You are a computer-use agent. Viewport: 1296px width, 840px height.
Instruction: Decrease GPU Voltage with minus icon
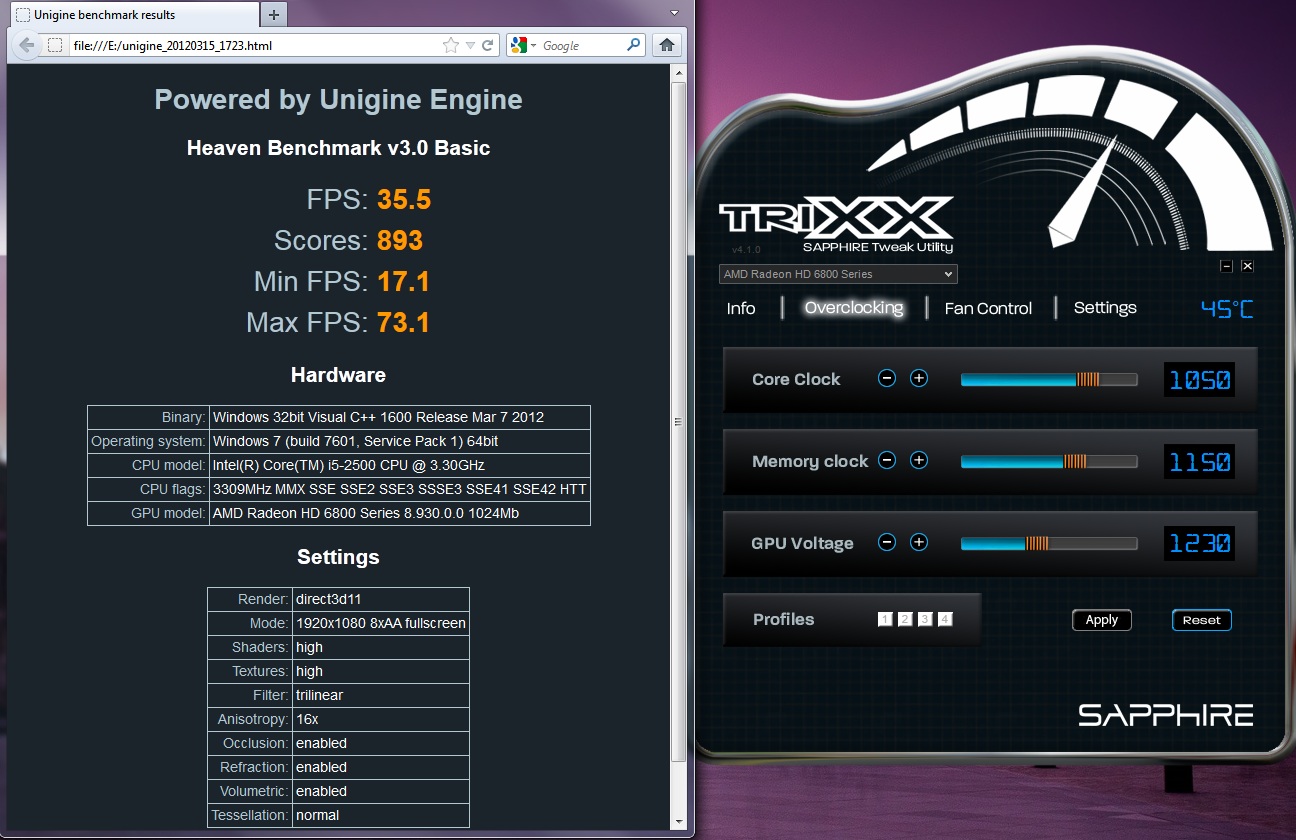[x=887, y=542]
